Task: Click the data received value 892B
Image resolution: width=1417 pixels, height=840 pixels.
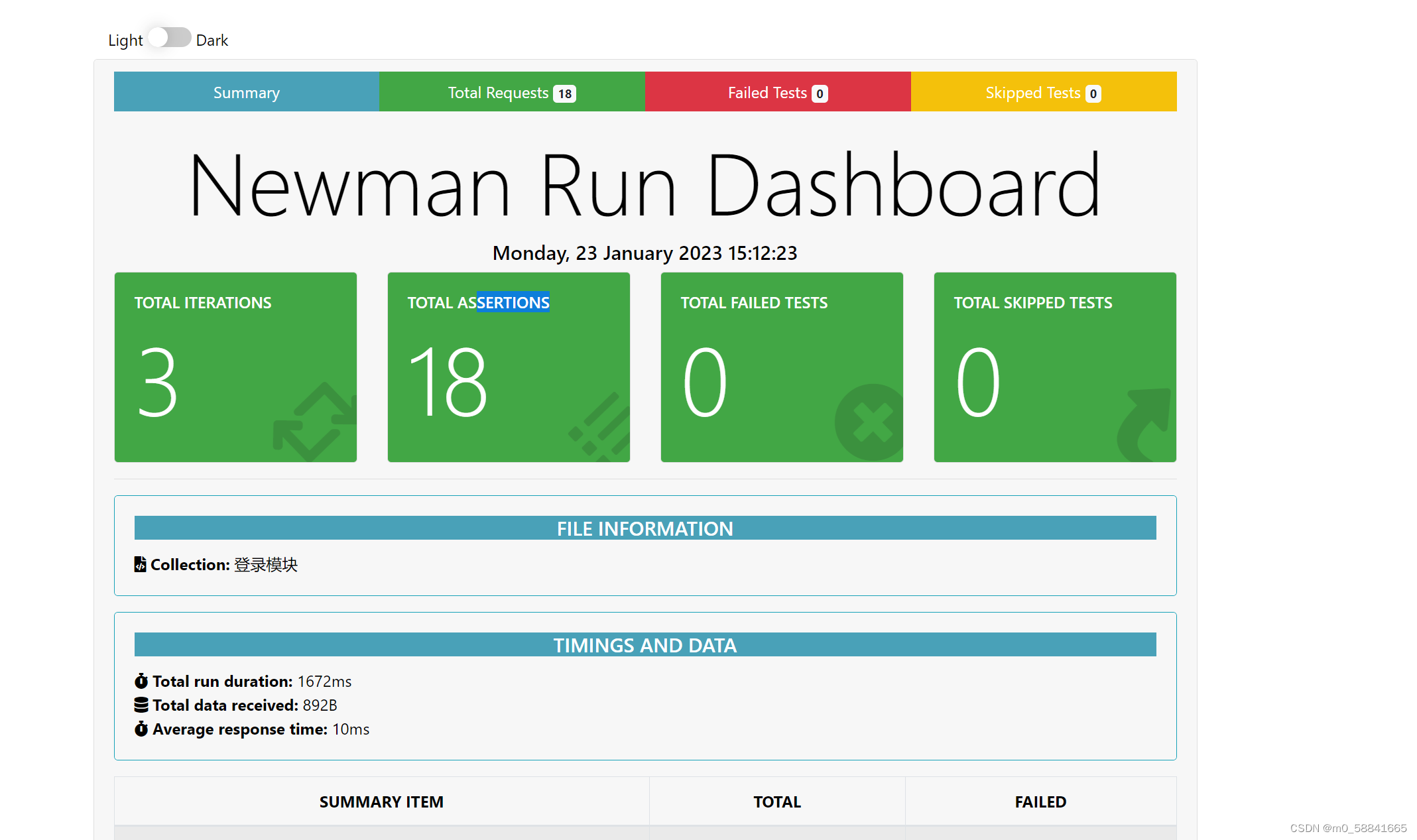Action: click(320, 705)
